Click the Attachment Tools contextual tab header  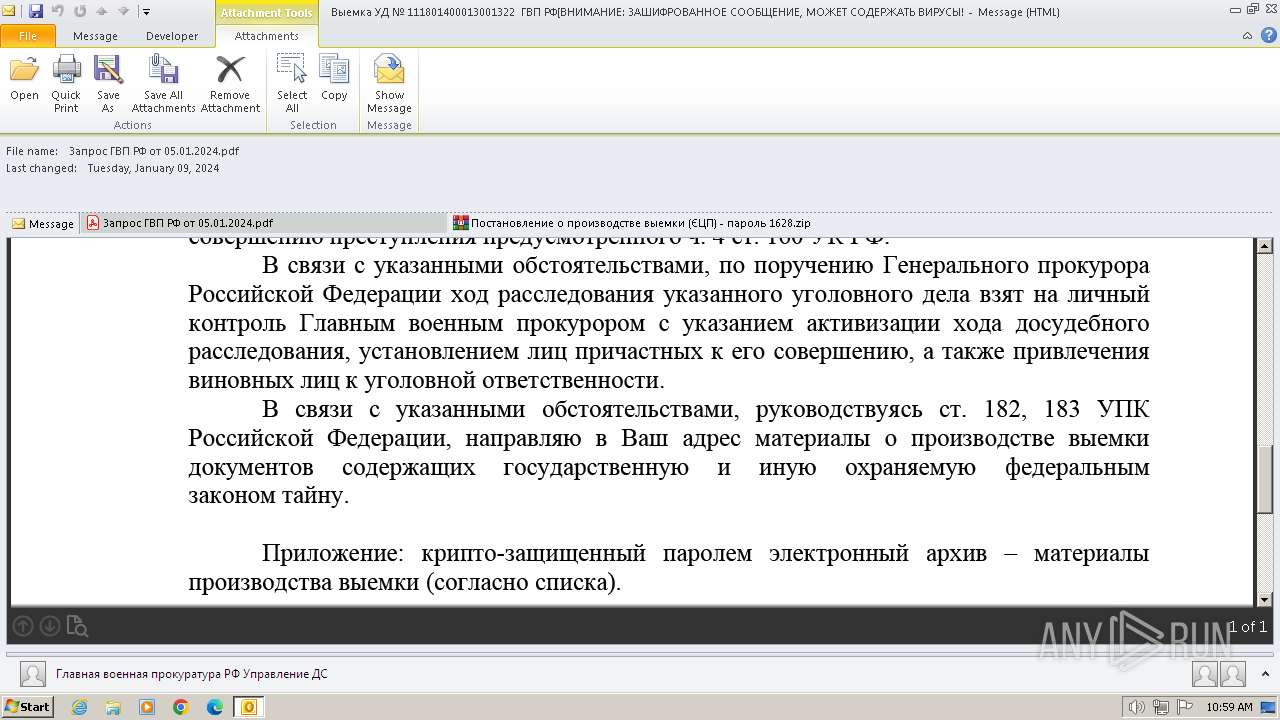click(x=267, y=12)
